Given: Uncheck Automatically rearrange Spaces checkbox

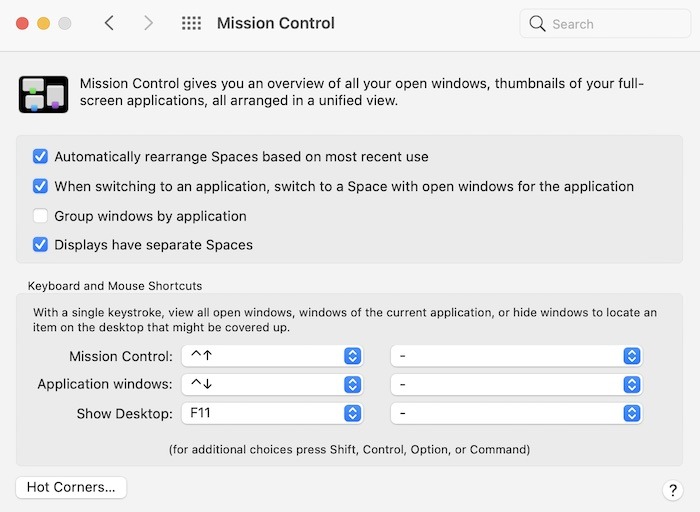Looking at the screenshot, I should (x=40, y=156).
